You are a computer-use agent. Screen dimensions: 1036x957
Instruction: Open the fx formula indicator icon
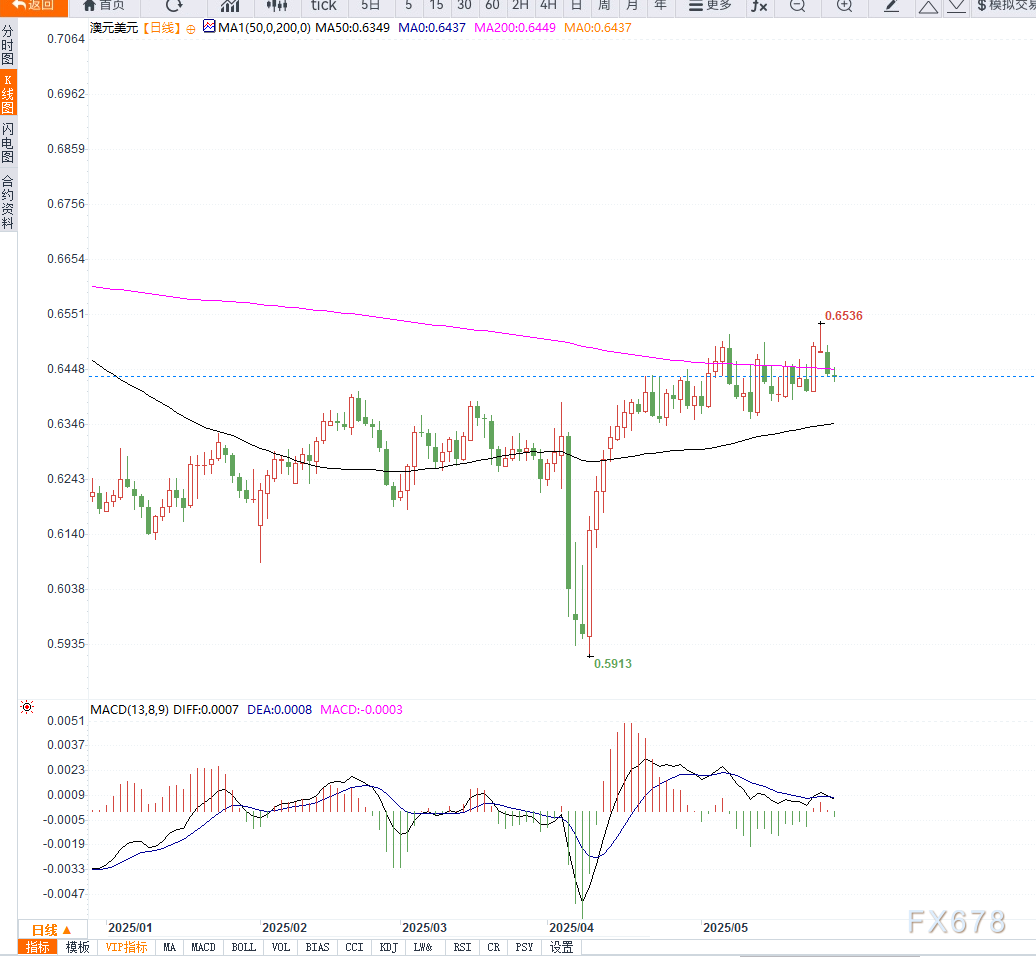coord(759,6)
